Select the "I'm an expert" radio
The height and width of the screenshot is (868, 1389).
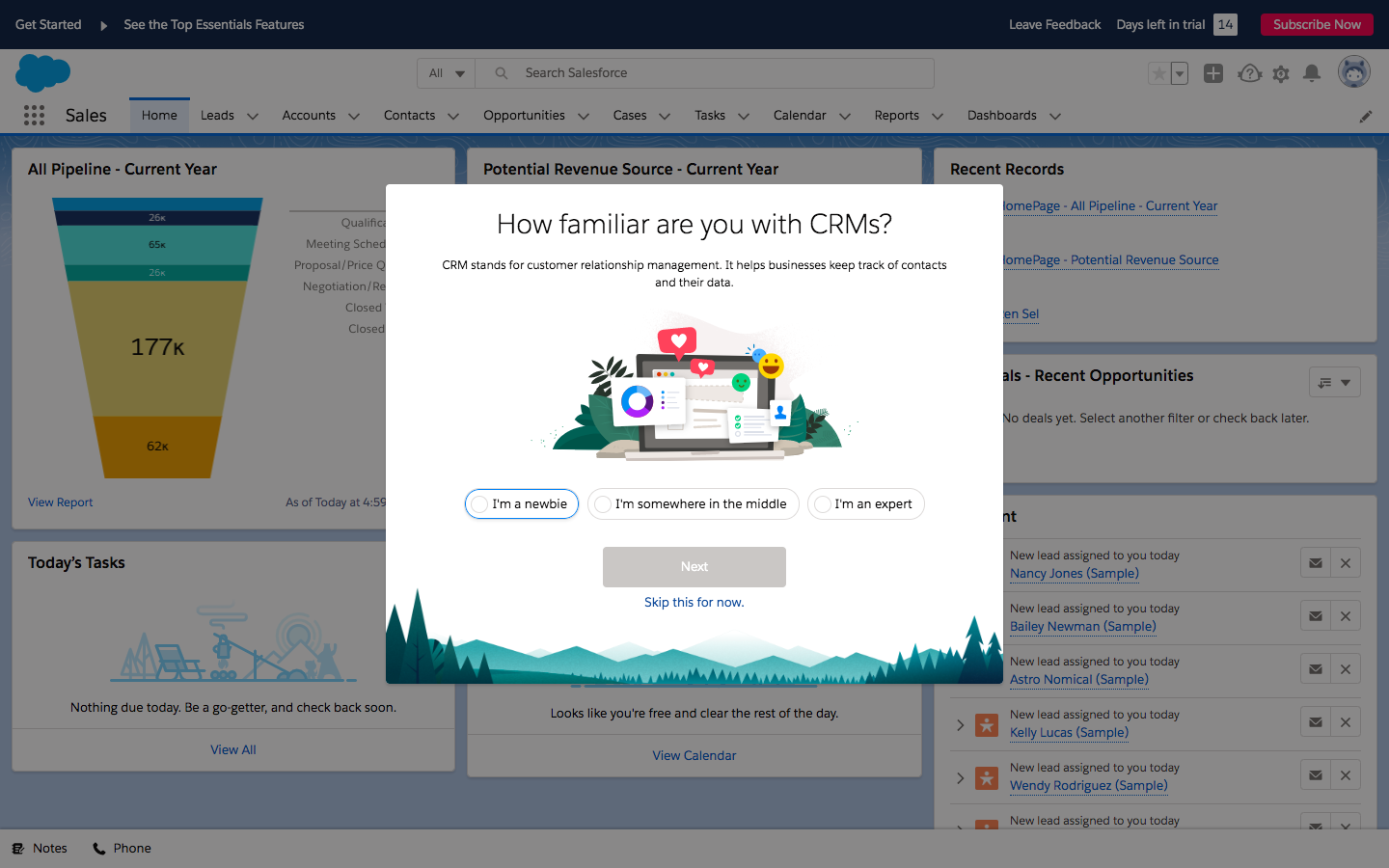[865, 504]
